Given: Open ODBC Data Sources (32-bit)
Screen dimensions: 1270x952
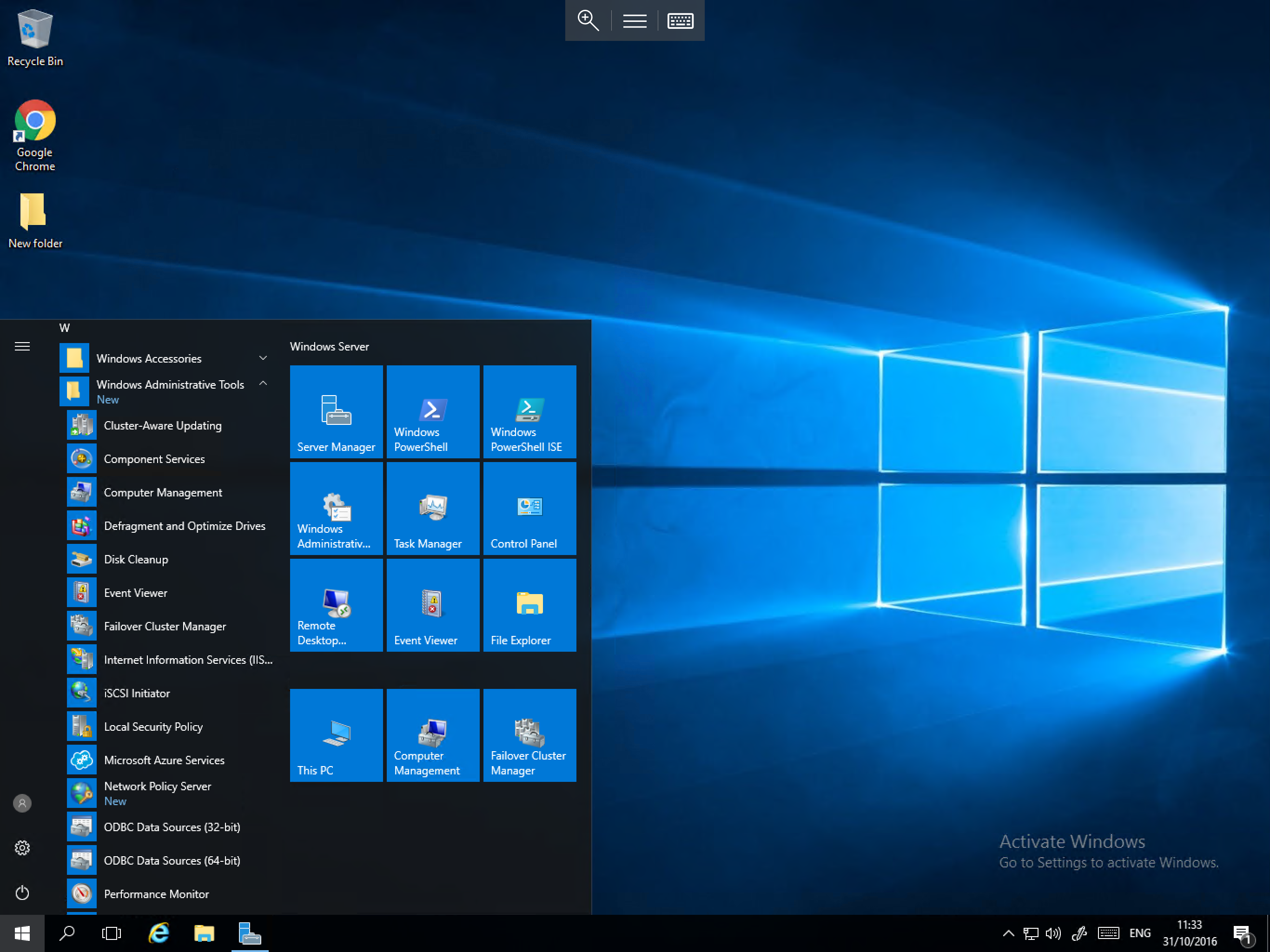Looking at the screenshot, I should [171, 827].
